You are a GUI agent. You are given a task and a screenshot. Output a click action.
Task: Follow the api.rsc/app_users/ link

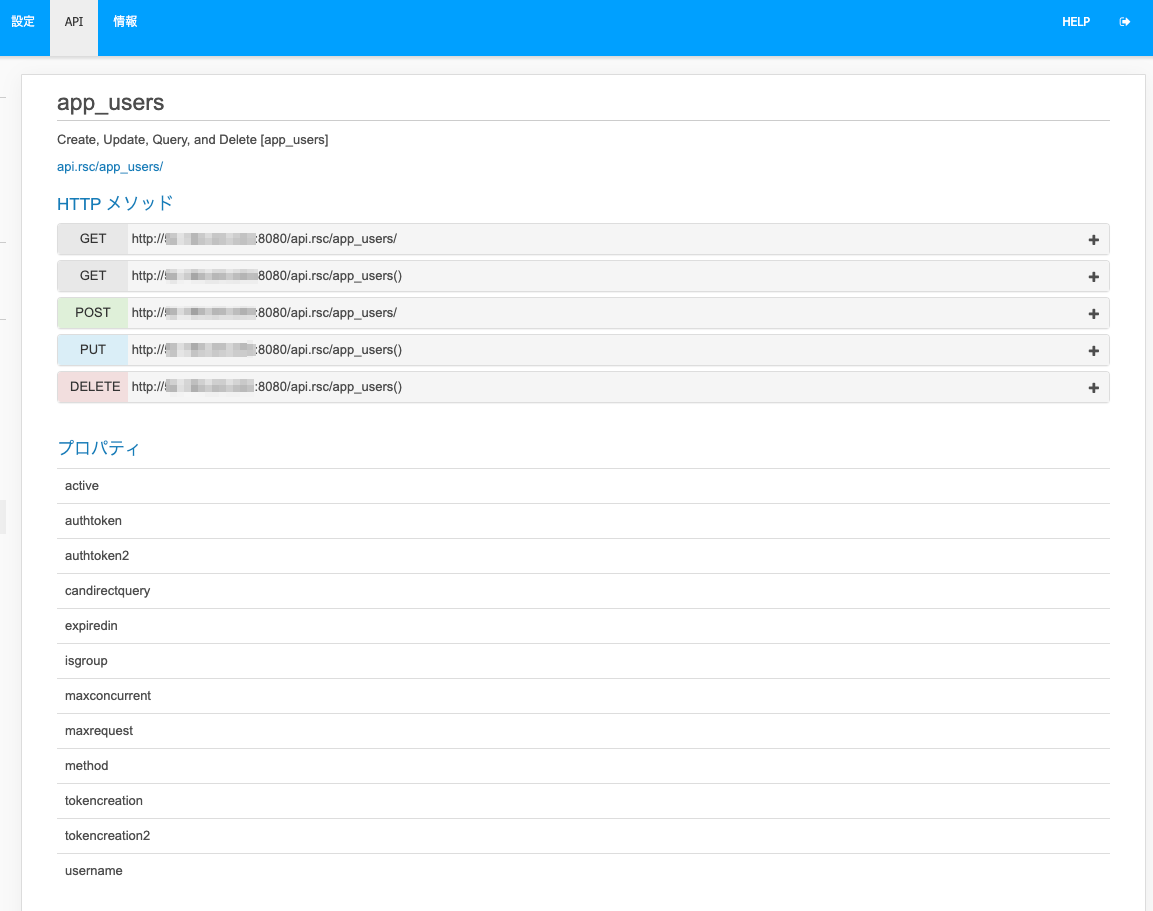[110, 167]
